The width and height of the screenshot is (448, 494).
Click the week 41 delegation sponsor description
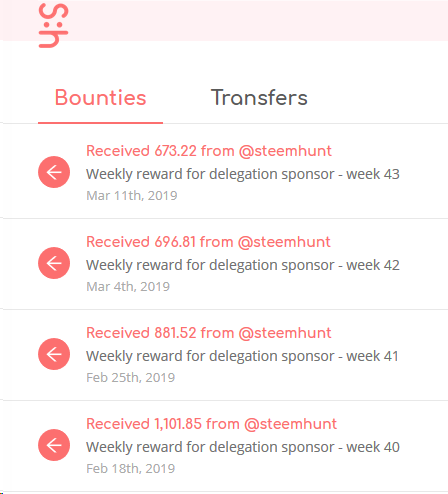[242, 356]
